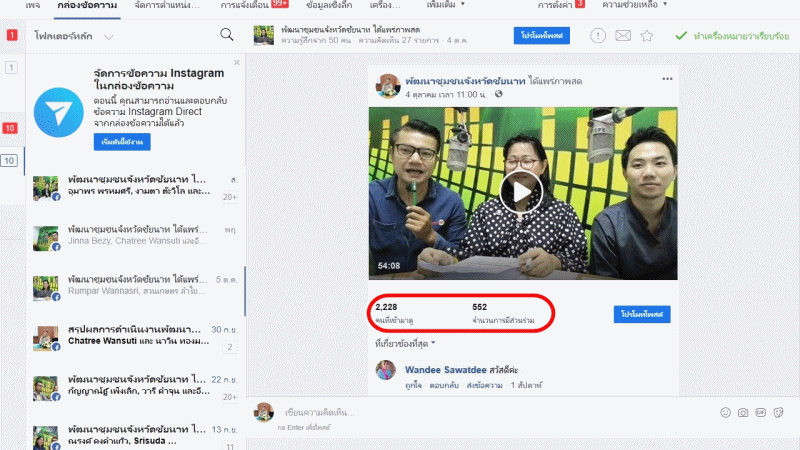
Task: Click the camera icon to attach photo
Action: [743, 412]
